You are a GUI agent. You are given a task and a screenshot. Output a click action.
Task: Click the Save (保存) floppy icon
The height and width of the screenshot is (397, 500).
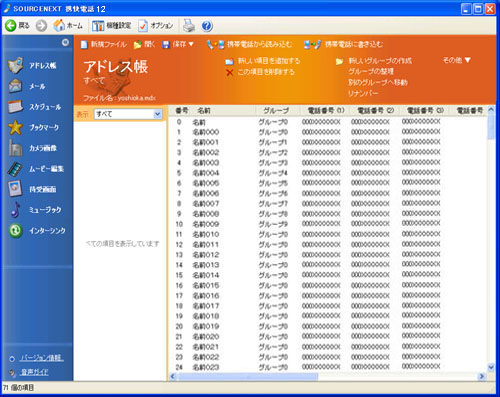tap(166, 44)
